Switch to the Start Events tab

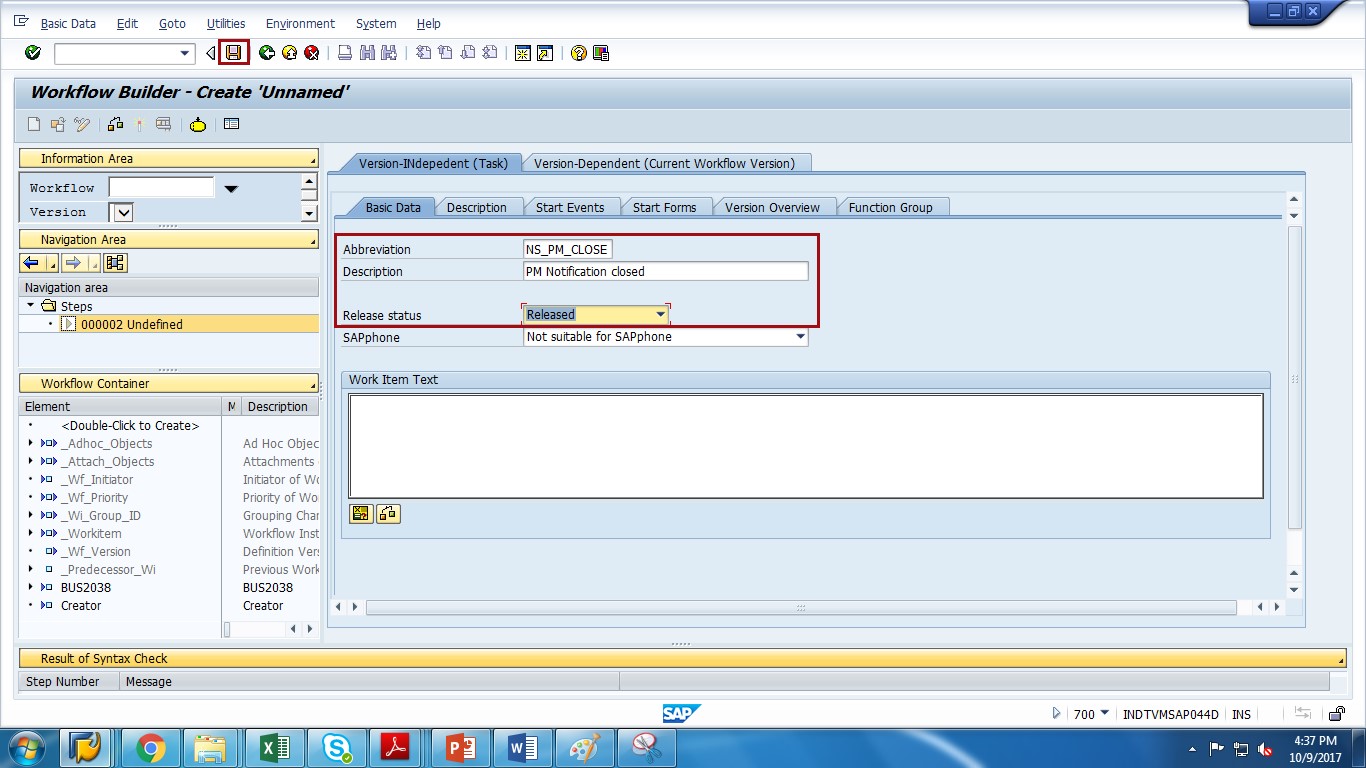(x=571, y=207)
